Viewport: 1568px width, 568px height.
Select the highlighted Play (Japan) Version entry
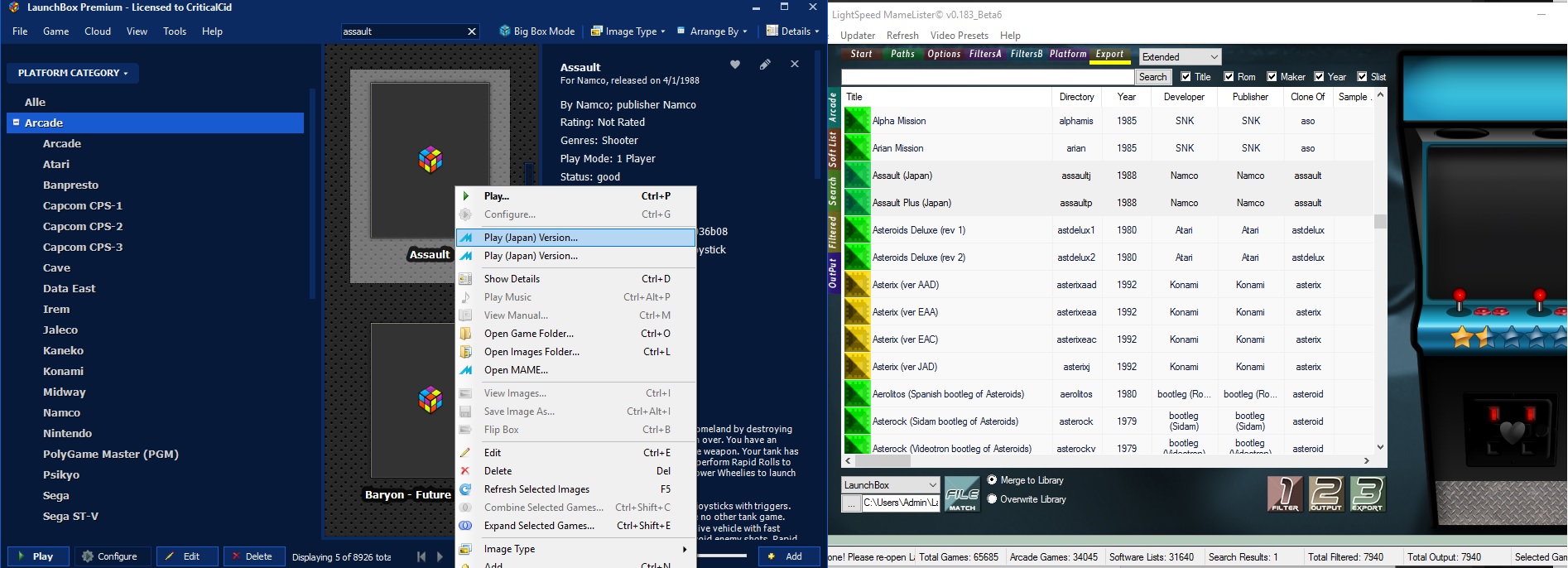[576, 238]
